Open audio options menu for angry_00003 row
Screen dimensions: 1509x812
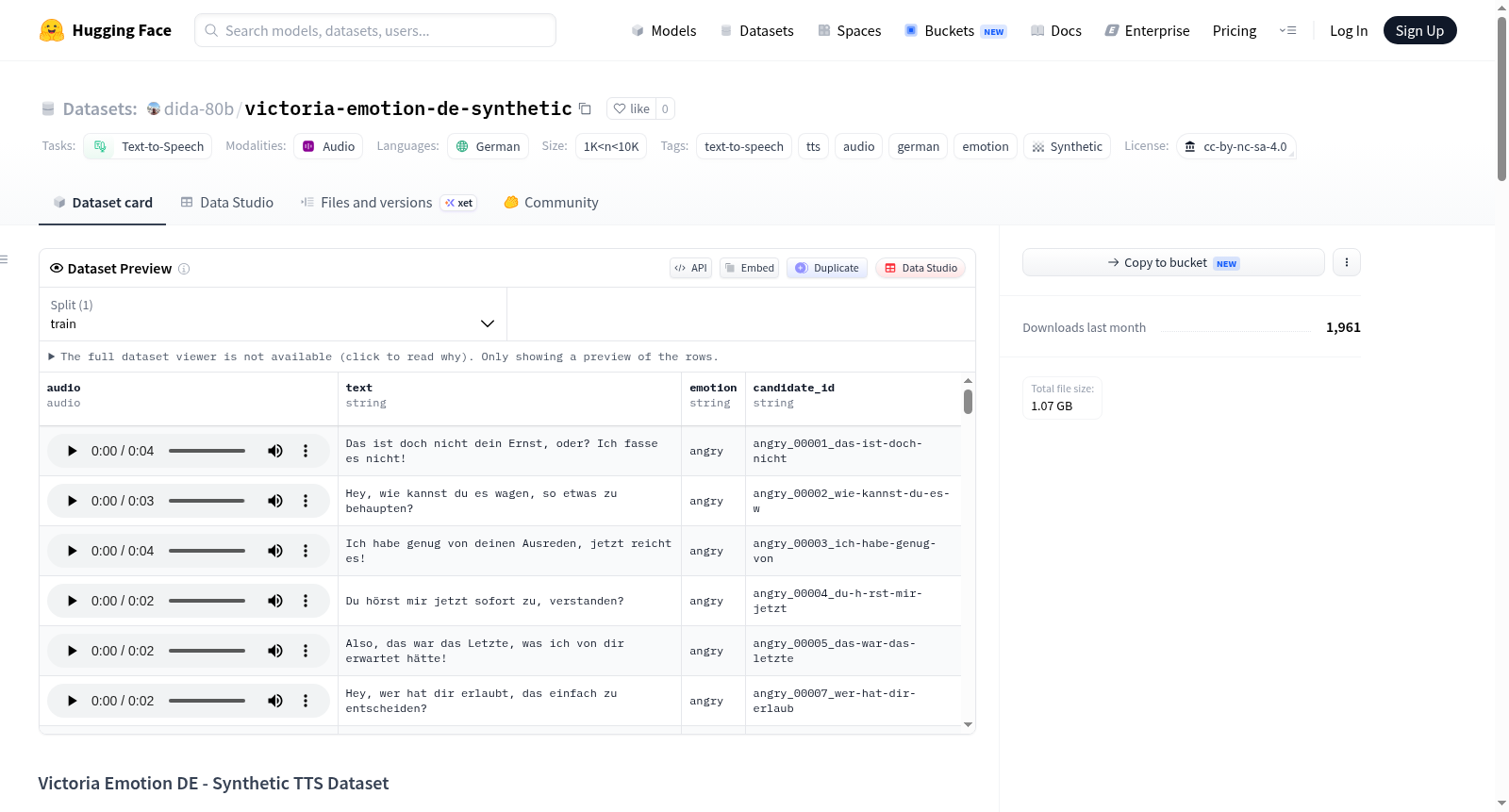pos(306,551)
